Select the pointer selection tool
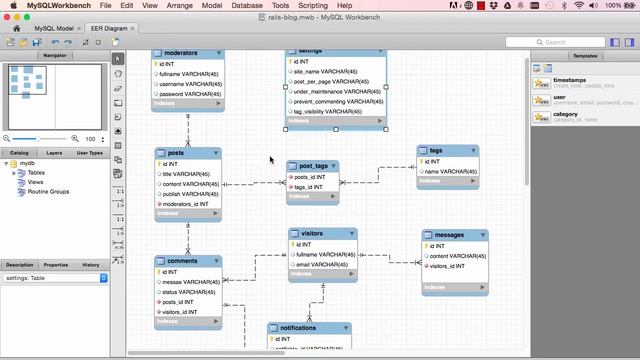Screen dimensions: 640x360 118,59
